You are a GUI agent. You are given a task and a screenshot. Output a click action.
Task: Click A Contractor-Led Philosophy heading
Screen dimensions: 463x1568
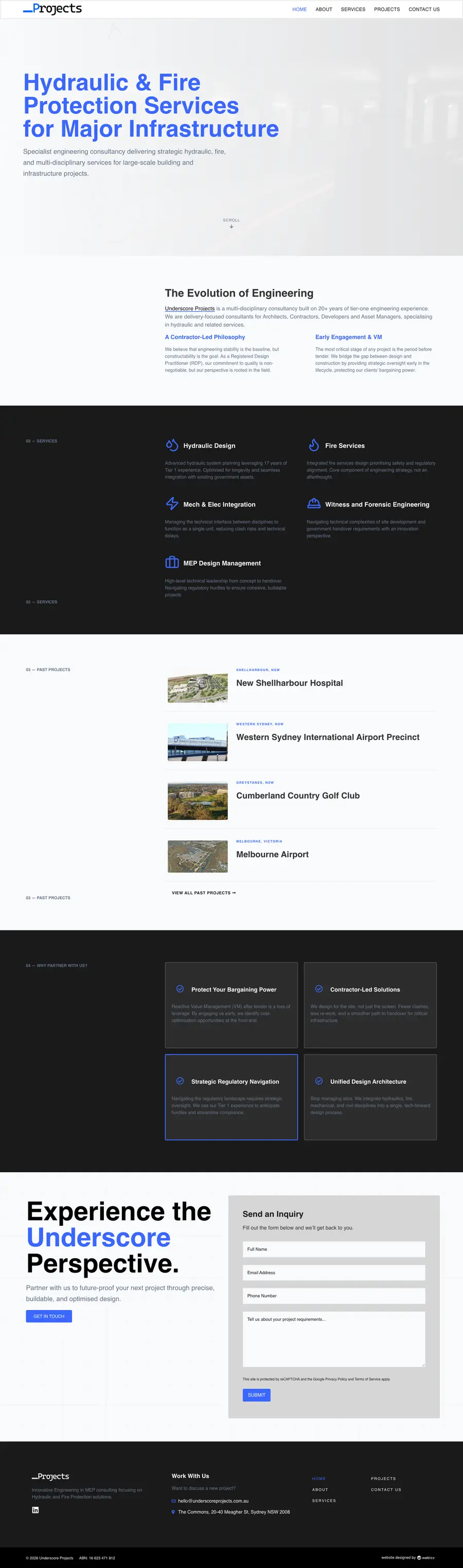(205, 337)
